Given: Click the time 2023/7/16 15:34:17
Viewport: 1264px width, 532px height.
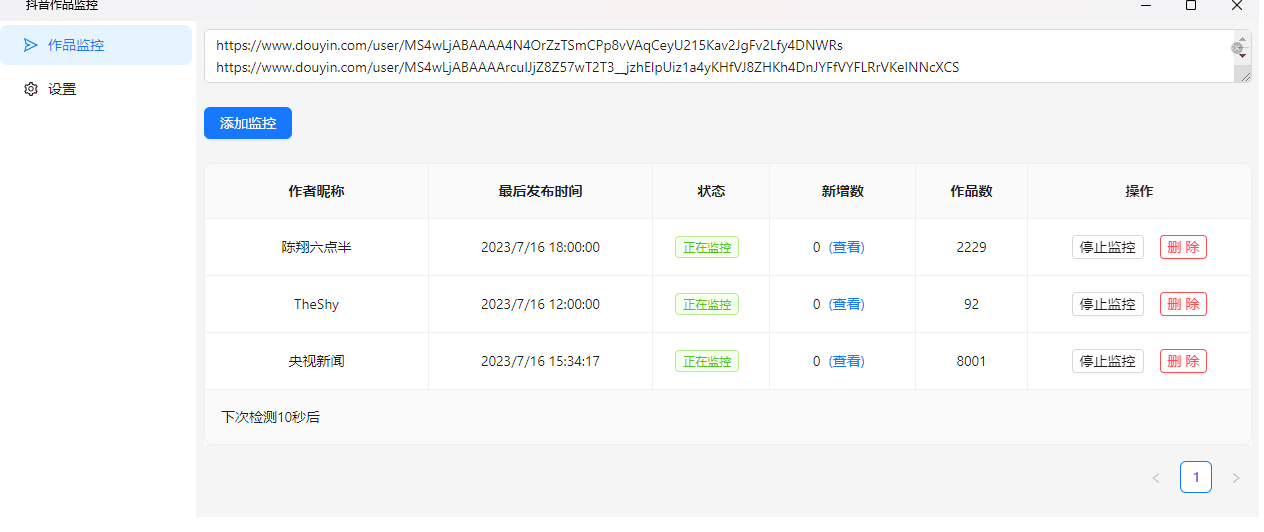Looking at the screenshot, I should pyautogui.click(x=541, y=361).
